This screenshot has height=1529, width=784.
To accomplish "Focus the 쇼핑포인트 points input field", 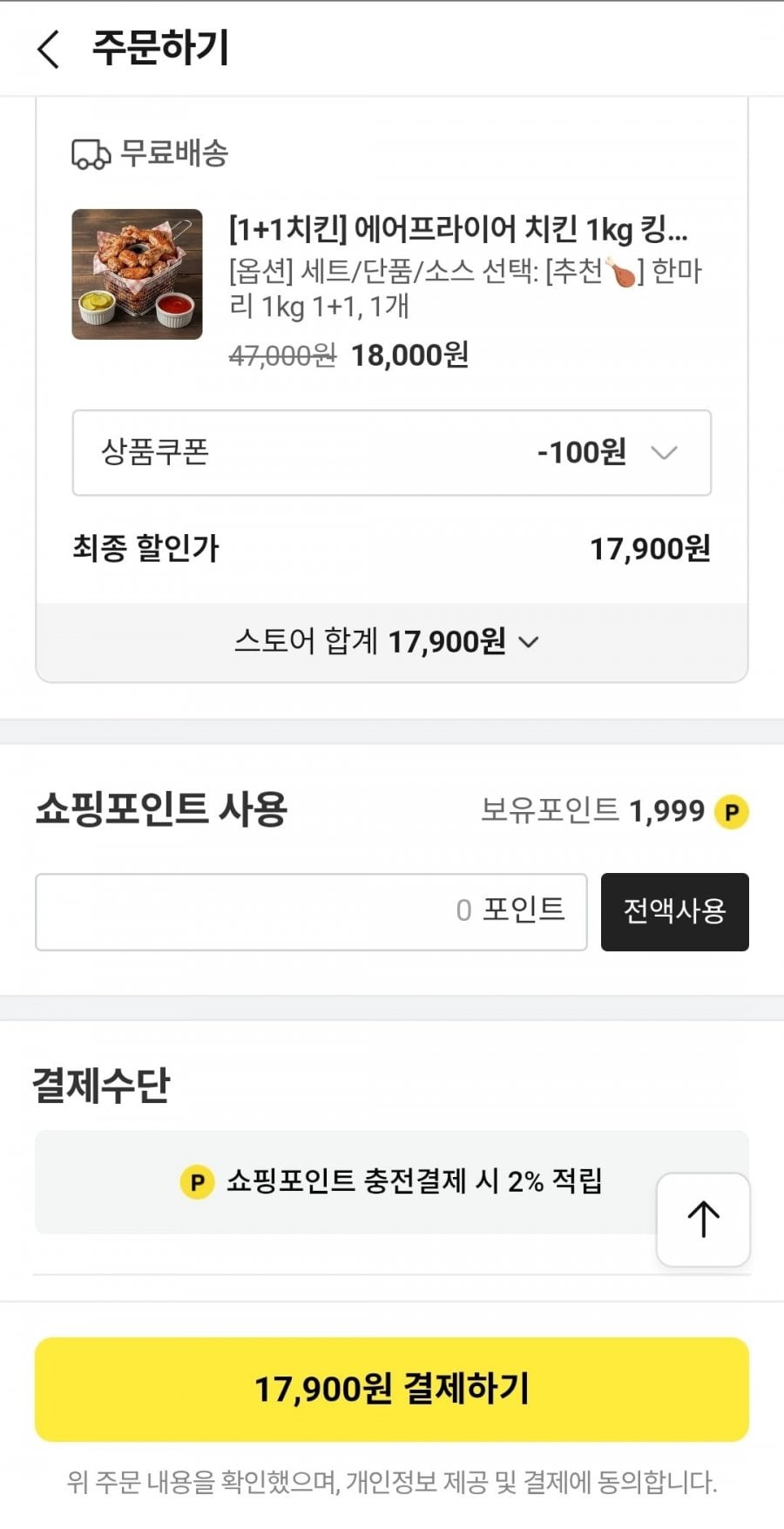I will 311,911.
